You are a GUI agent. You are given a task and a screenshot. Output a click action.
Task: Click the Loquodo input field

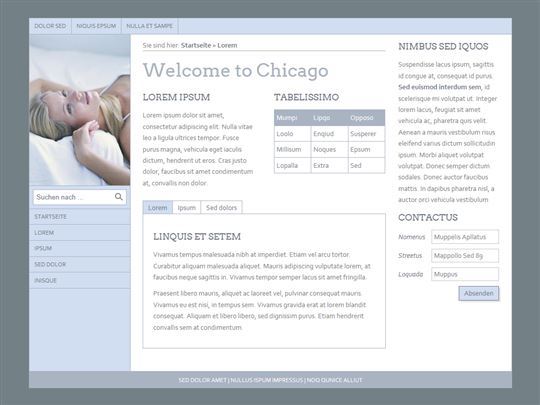click(x=465, y=274)
